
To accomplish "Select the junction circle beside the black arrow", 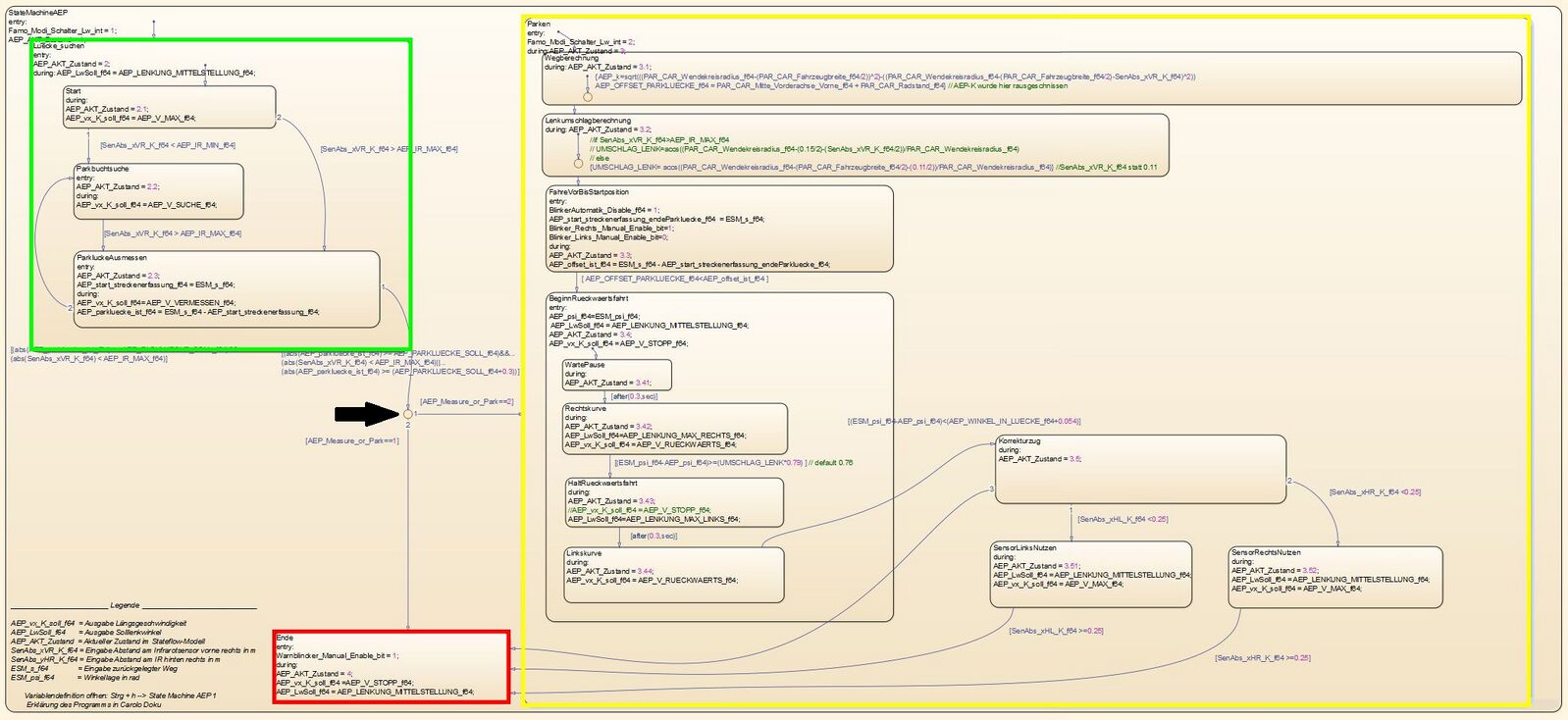I will tap(408, 414).
